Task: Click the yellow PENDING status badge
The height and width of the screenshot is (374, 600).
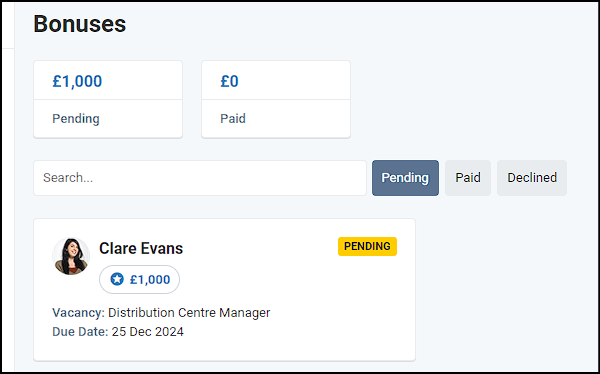Action: click(367, 247)
